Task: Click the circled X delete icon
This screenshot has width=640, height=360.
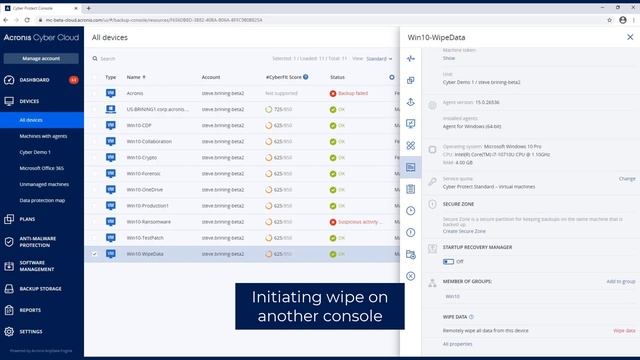Action: point(411,276)
